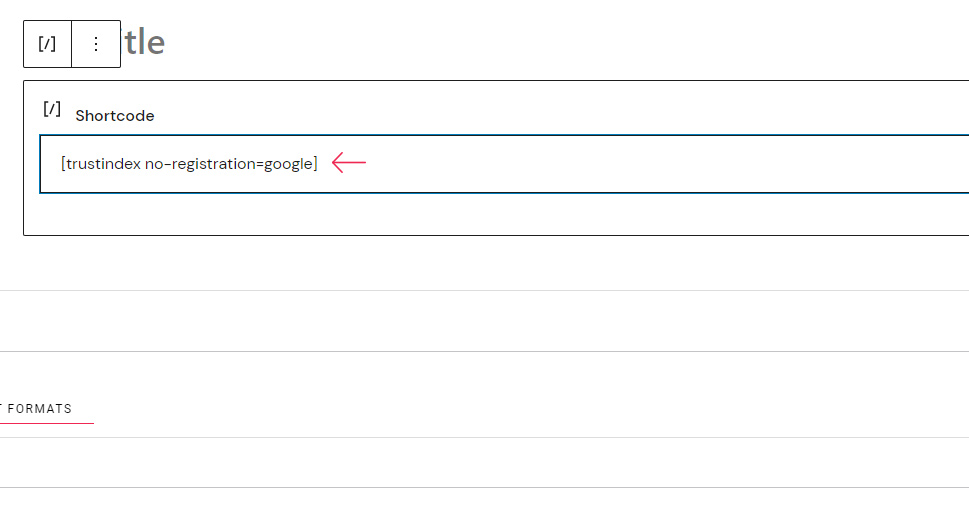Click the red underline below FORMATS tab
The height and width of the screenshot is (518, 969).
[x=47, y=423]
